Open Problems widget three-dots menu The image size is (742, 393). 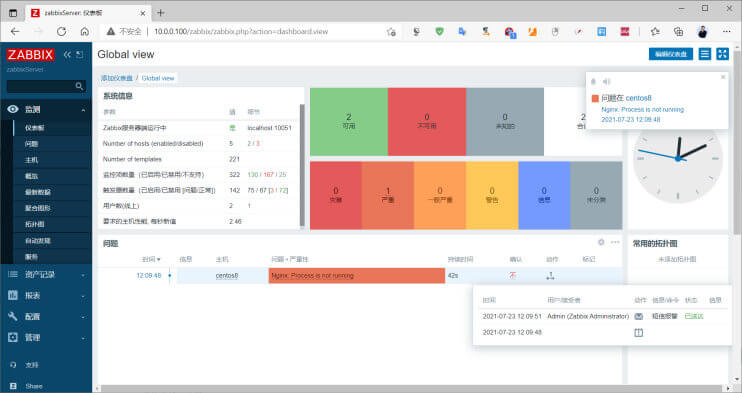coord(615,242)
